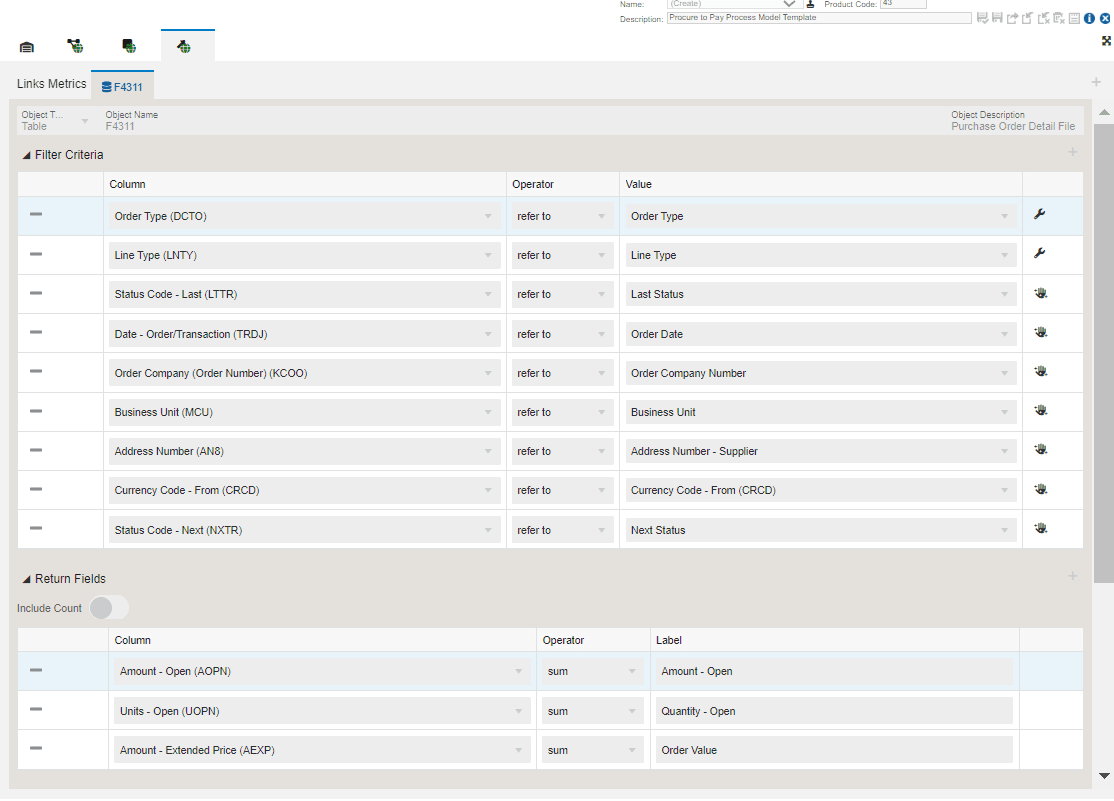The width and height of the screenshot is (1114, 801).
Task: Remove the Line Type (LNTY) filter row
Action: [36, 254]
